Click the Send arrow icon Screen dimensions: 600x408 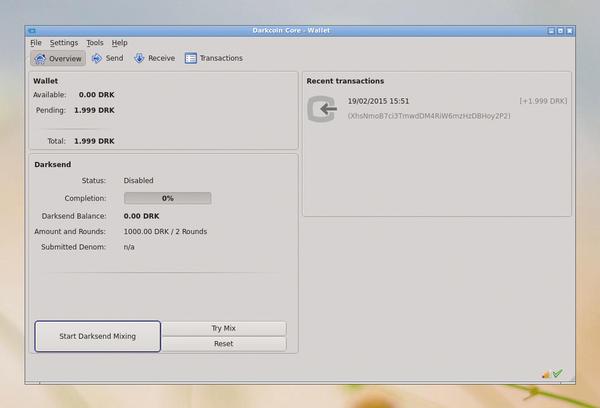pyautogui.click(x=97, y=58)
